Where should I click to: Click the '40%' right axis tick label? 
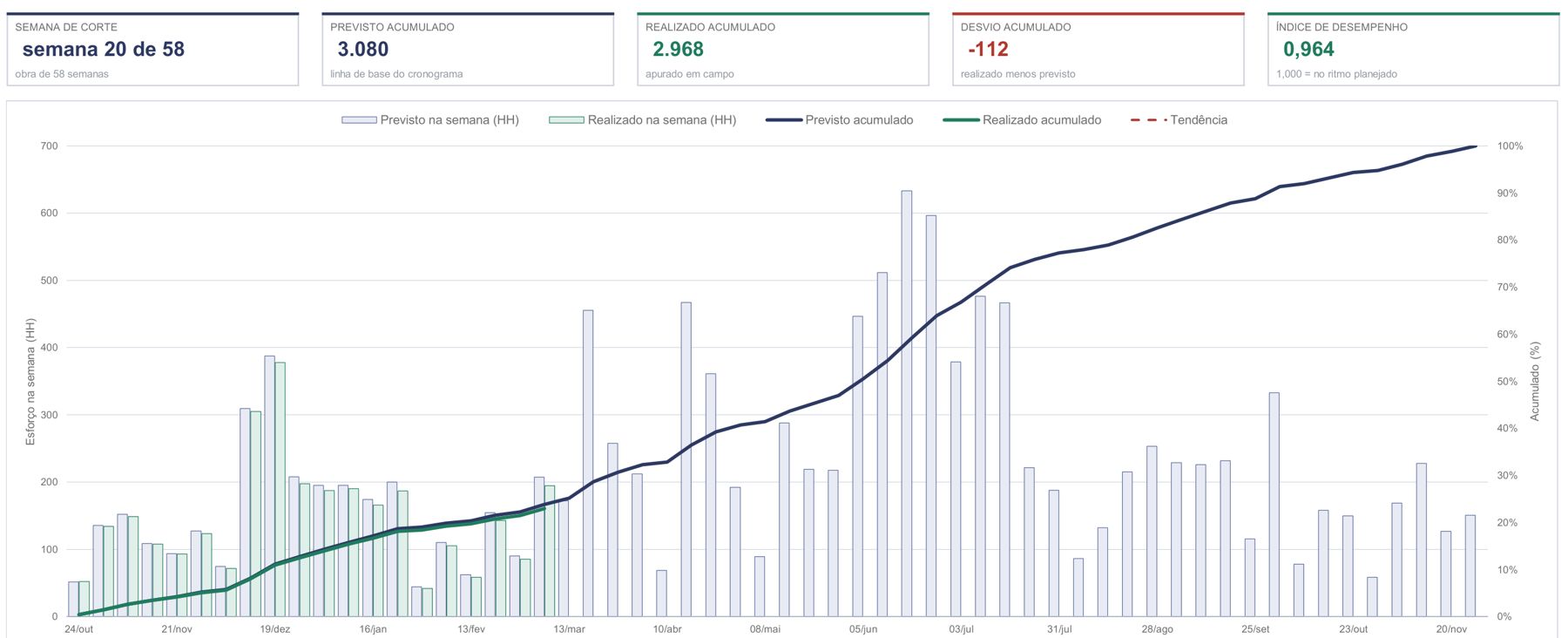[1507, 429]
